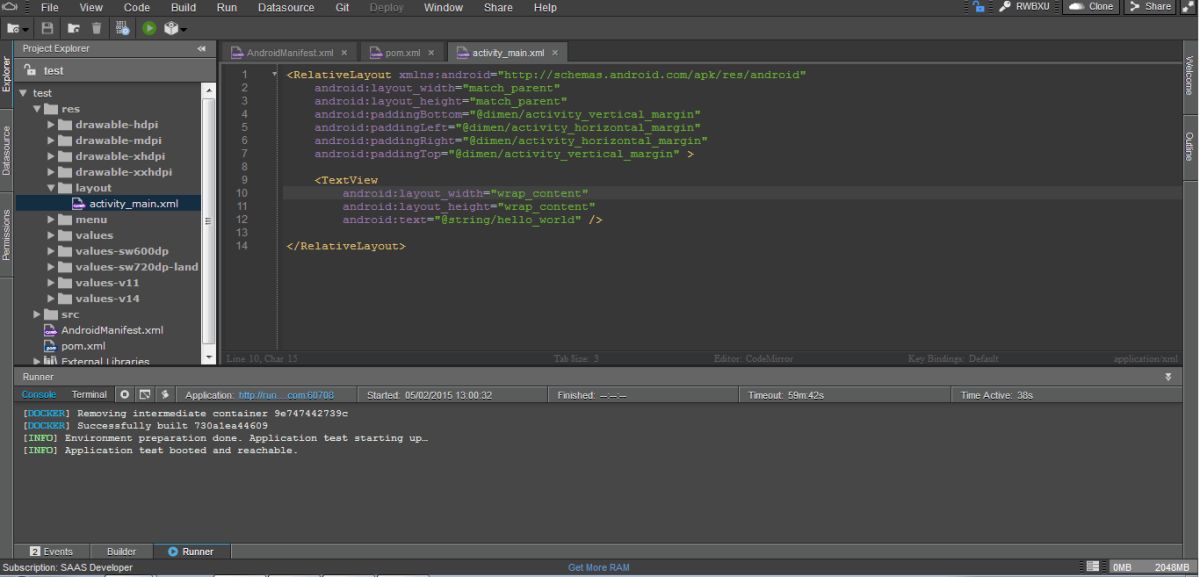The width and height of the screenshot is (1200, 577).
Task: Click the binary build toolbar icon
Action: click(x=123, y=29)
